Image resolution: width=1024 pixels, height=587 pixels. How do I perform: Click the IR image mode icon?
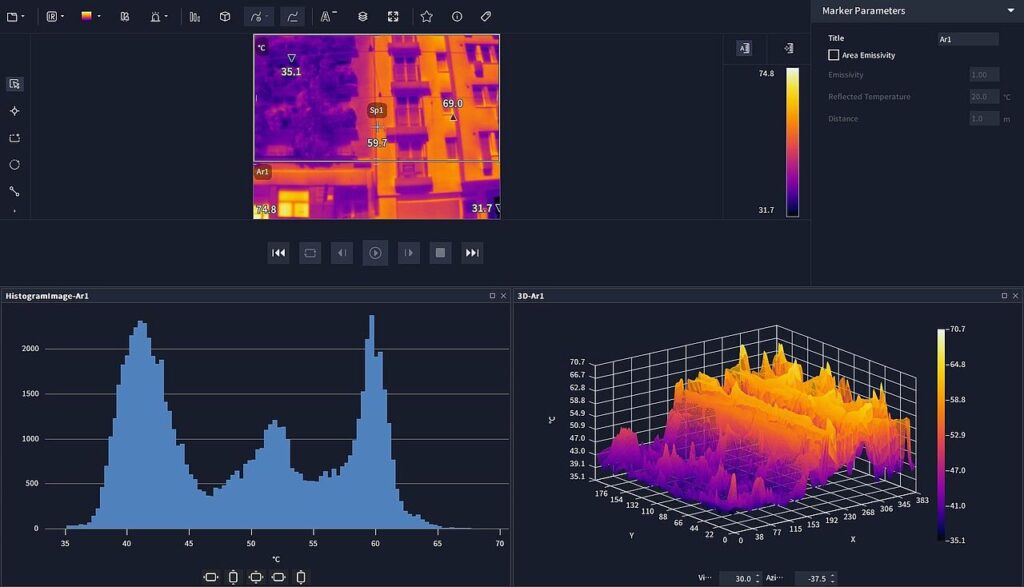click(52, 17)
